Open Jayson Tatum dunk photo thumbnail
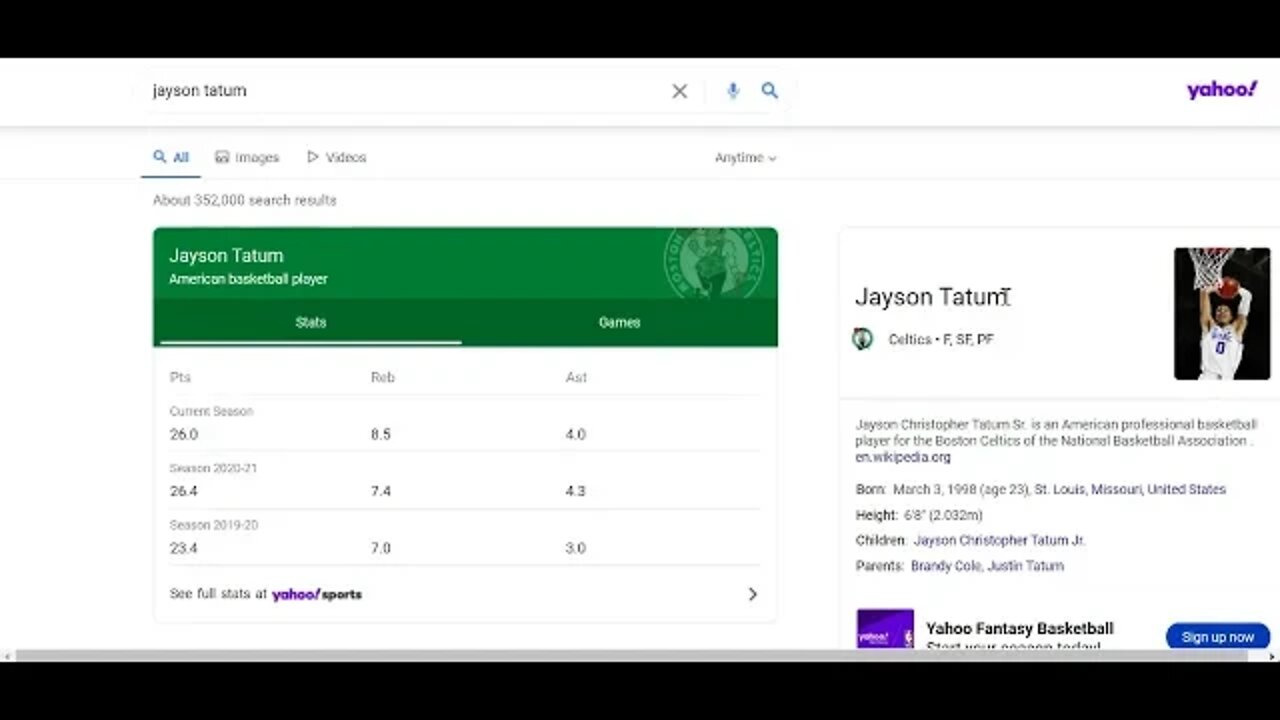The image size is (1280, 720). 1222,314
